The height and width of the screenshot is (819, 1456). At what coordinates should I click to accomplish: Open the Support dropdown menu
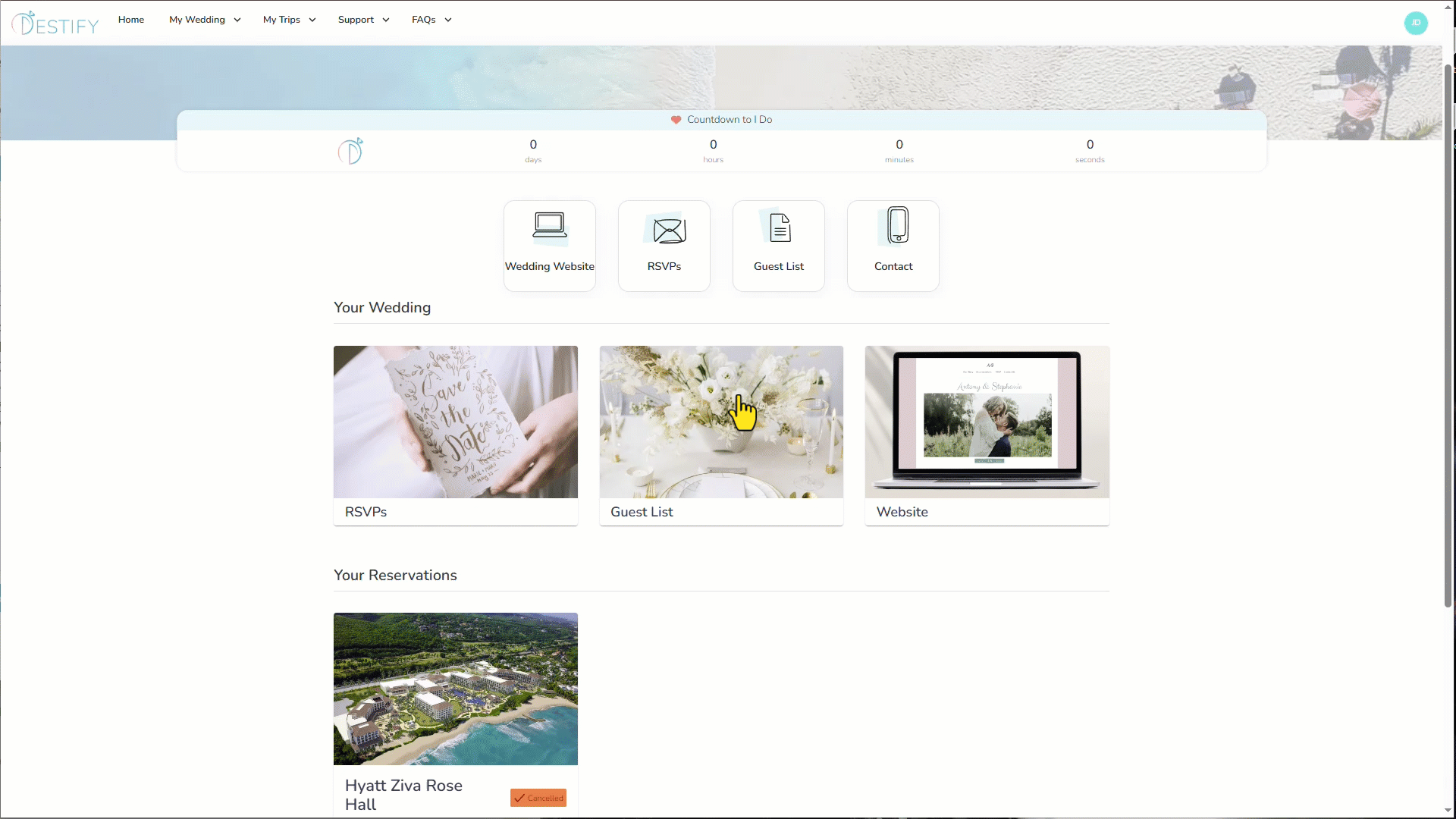click(363, 20)
